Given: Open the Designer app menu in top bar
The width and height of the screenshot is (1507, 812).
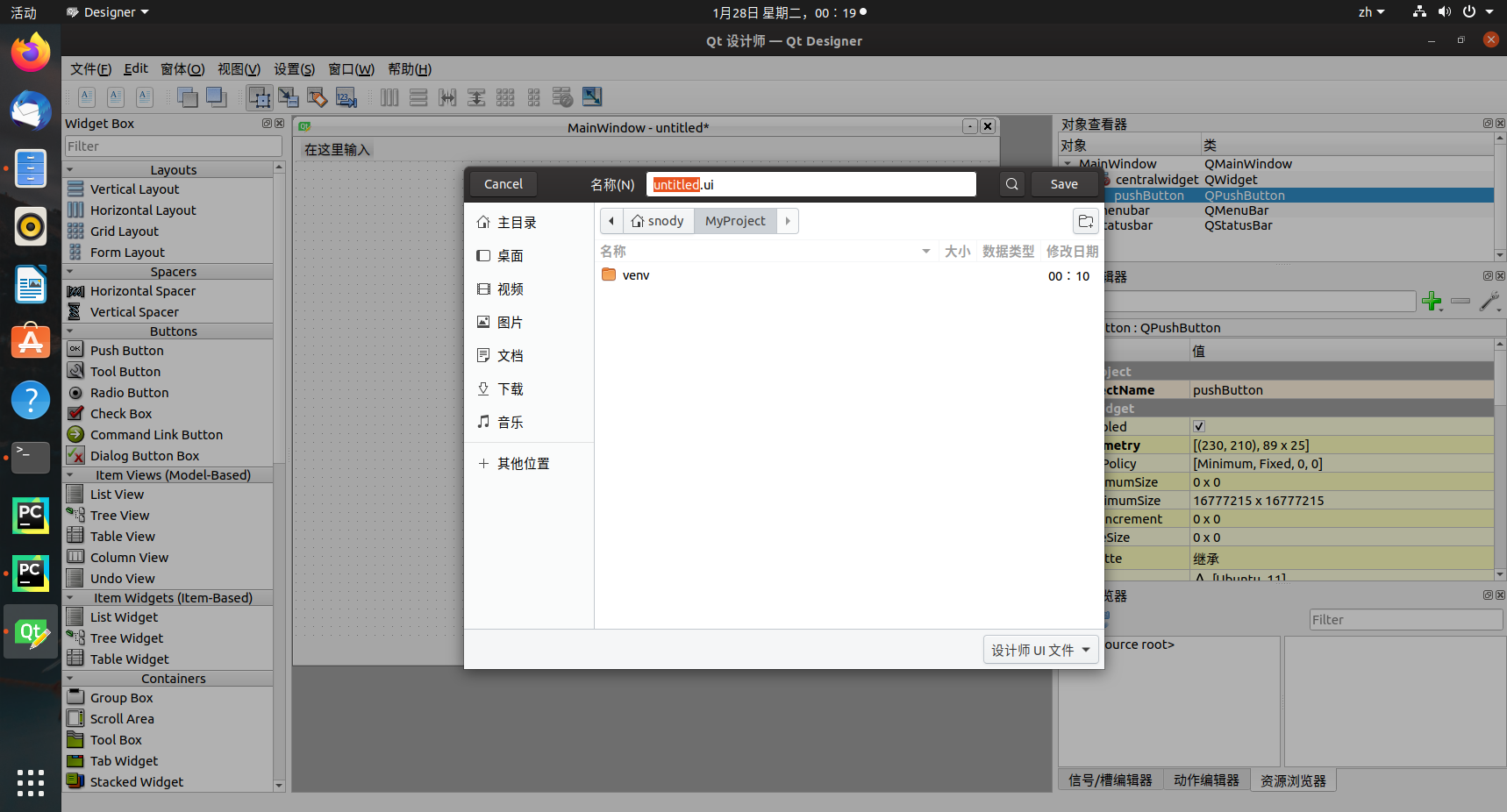Looking at the screenshot, I should coord(108,12).
